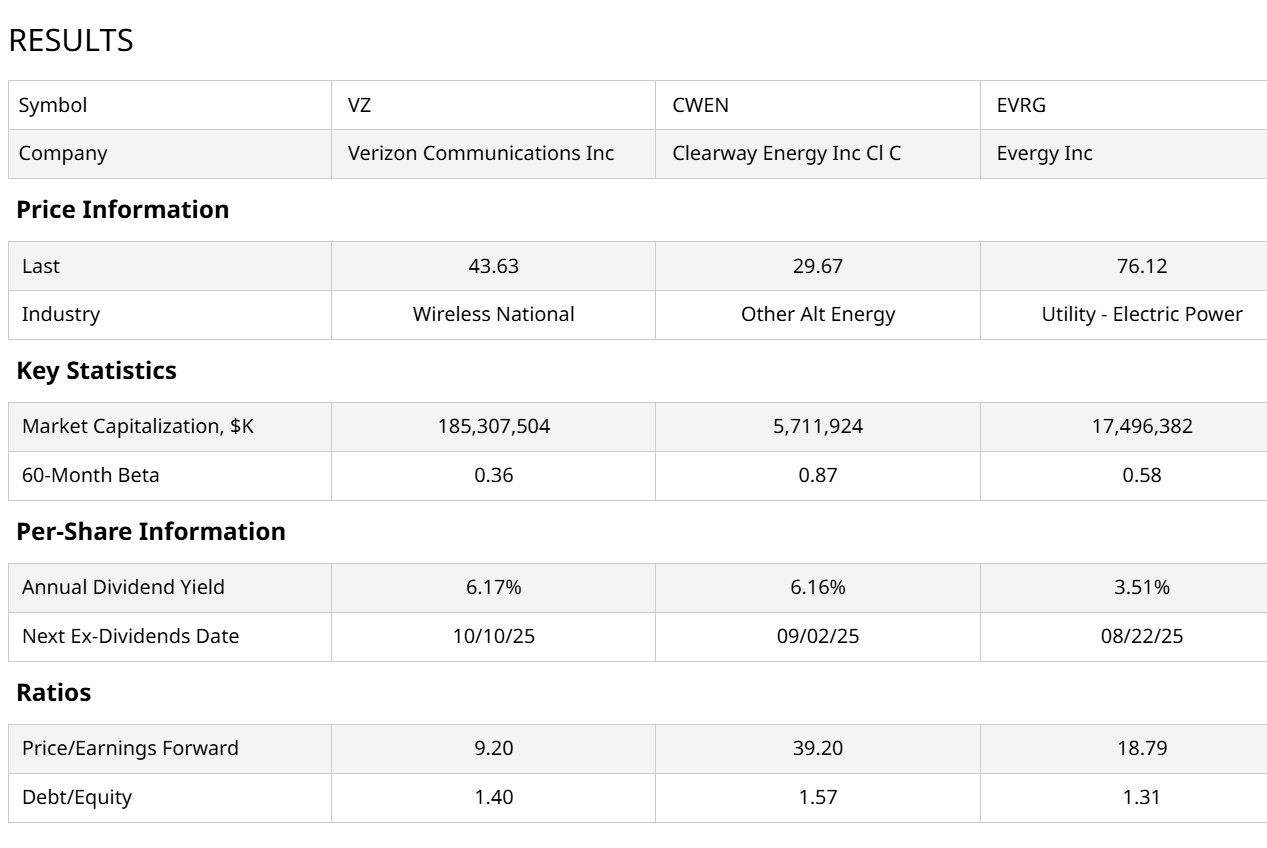The image size is (1267, 848).
Task: Select Evergy Inc company name
Action: [x=1044, y=154]
